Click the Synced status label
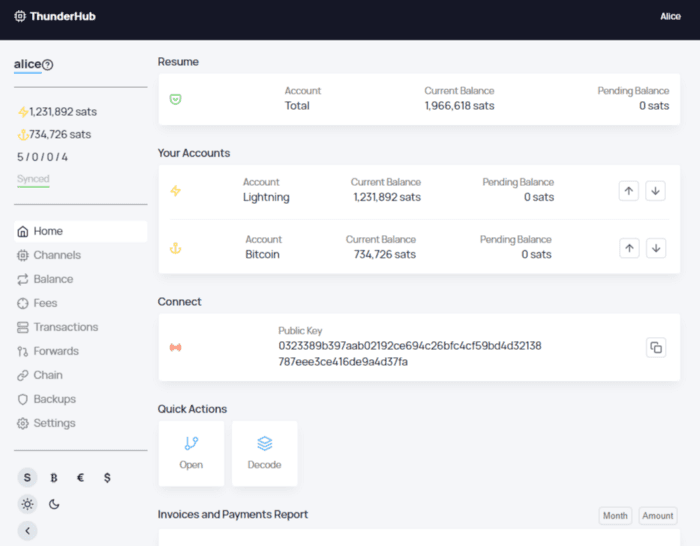Screen dimensions: 700x546 (x=33, y=179)
